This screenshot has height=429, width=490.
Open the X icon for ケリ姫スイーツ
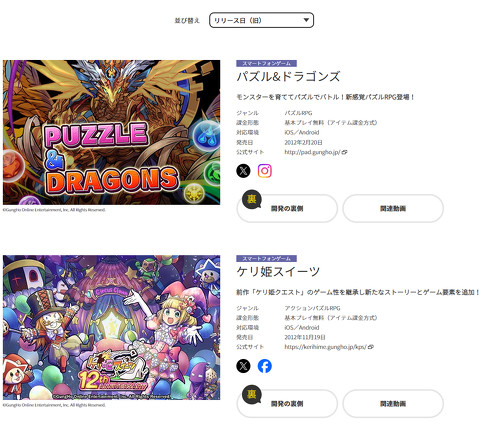tap(243, 366)
